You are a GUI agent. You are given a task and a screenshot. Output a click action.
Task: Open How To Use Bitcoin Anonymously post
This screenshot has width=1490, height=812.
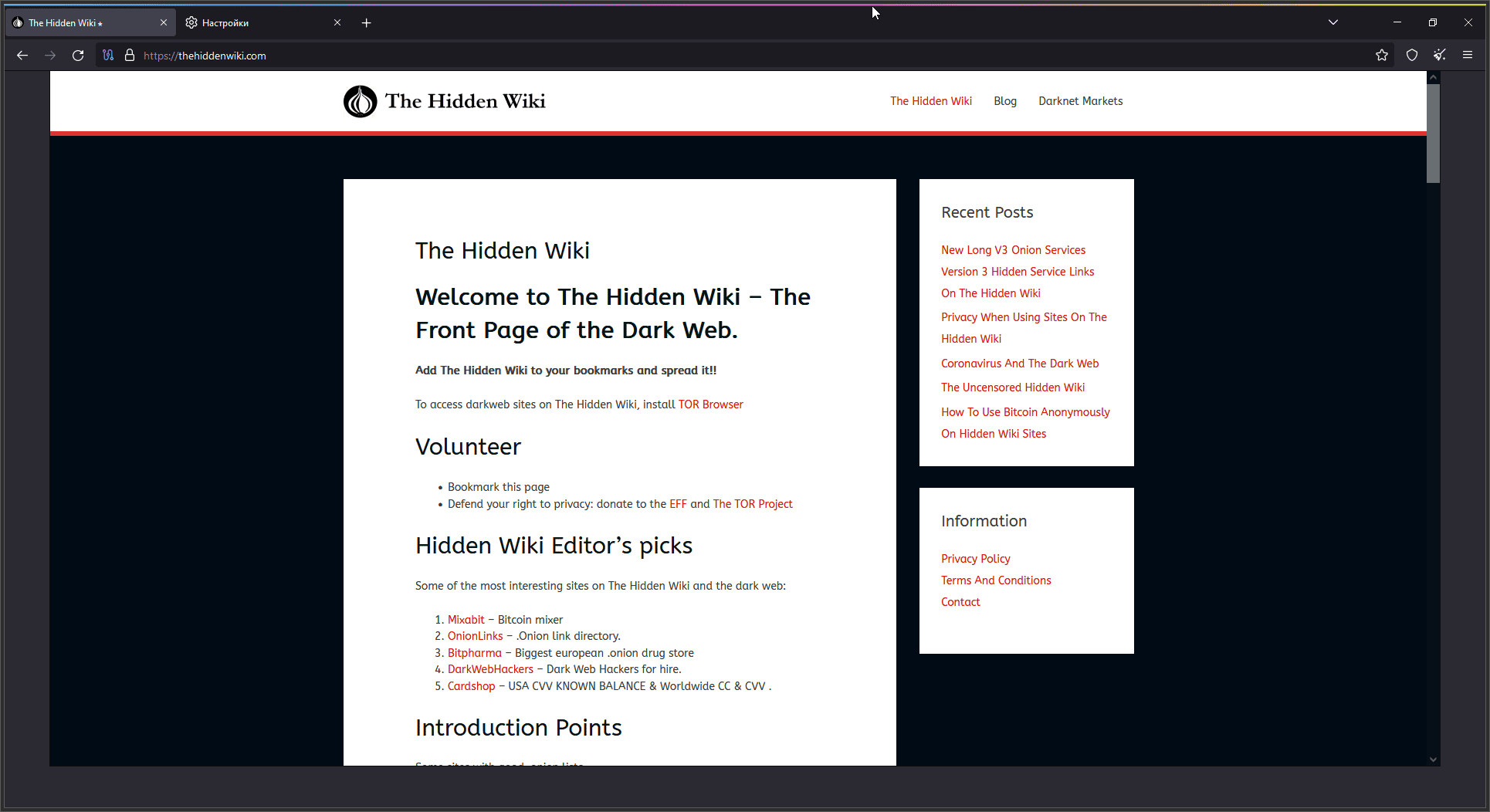(x=1025, y=423)
